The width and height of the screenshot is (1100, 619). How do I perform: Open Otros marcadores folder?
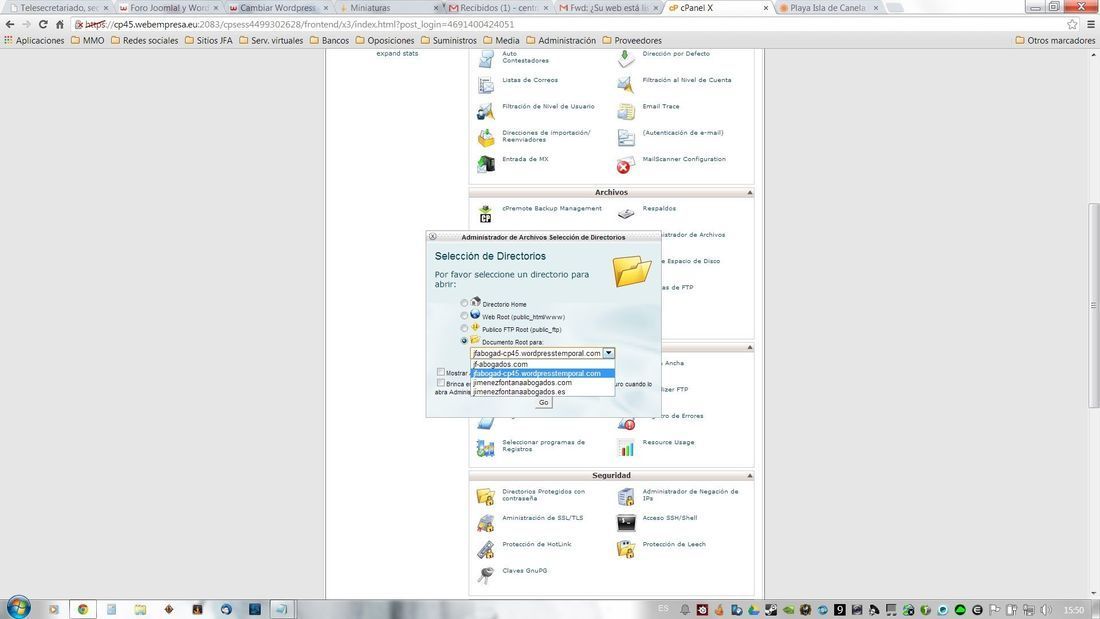[x=1055, y=40]
